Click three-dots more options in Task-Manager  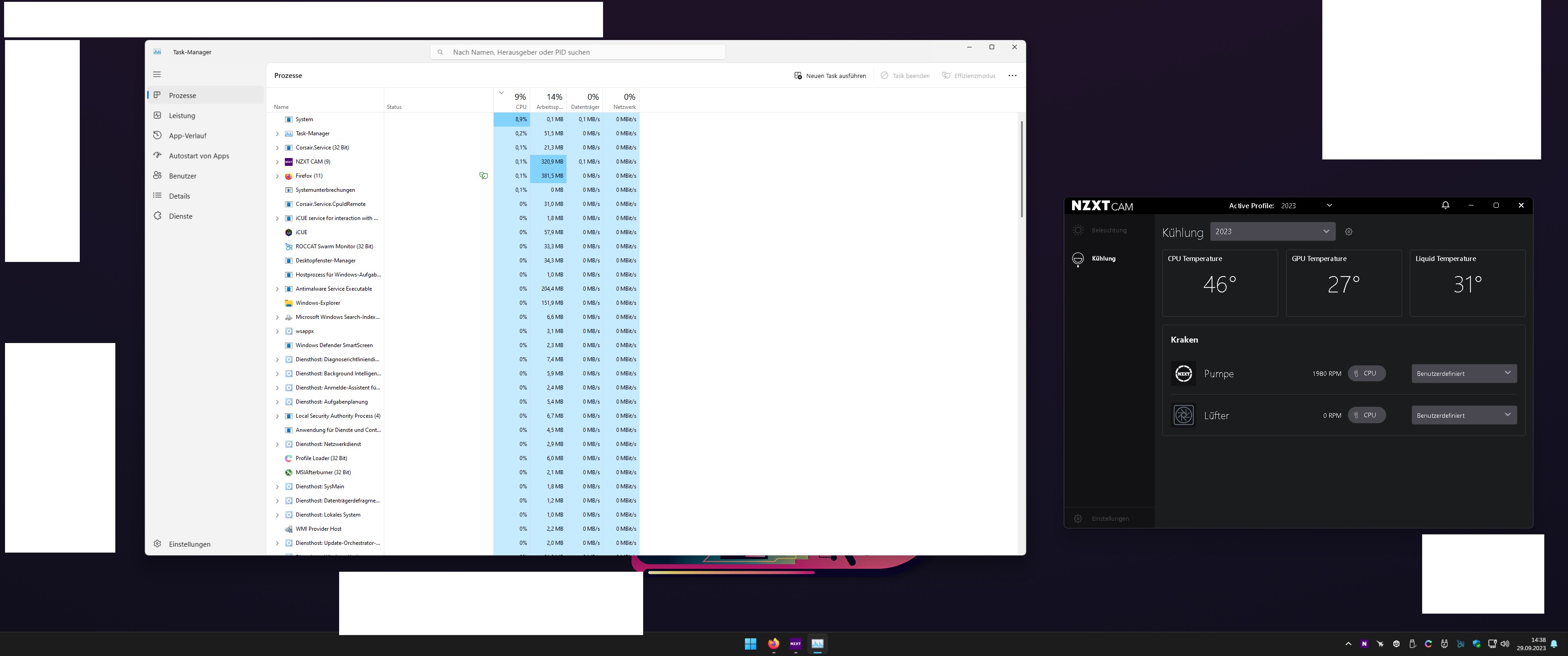[x=1012, y=76]
